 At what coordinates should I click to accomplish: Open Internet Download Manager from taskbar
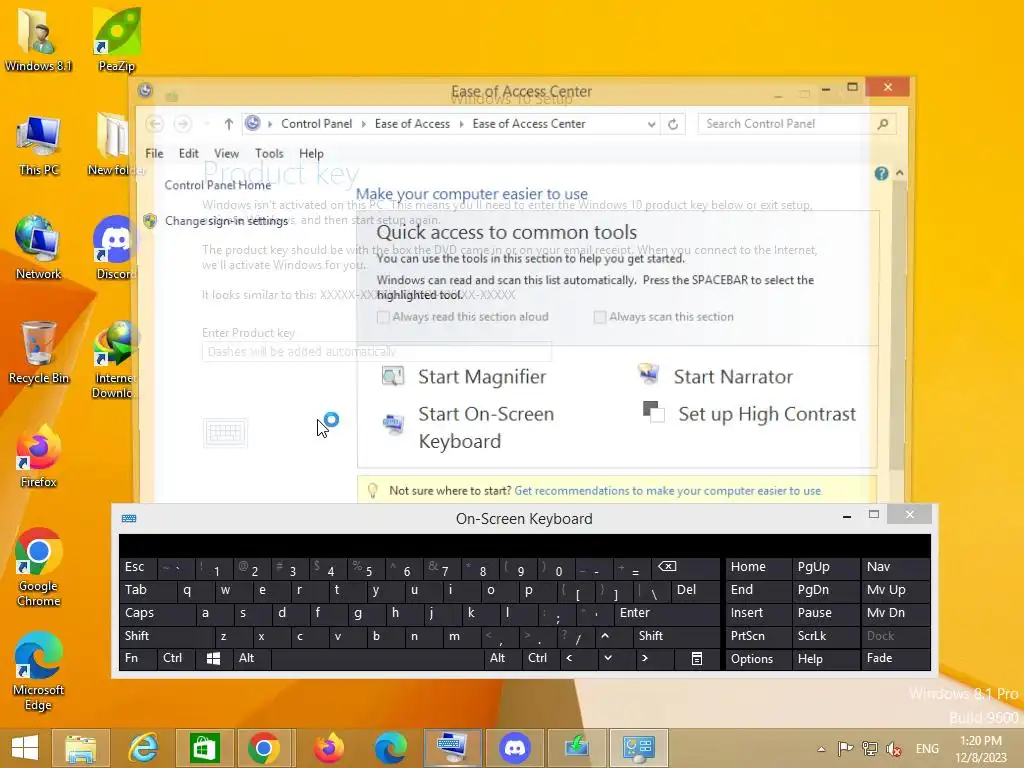pyautogui.click(x=577, y=748)
